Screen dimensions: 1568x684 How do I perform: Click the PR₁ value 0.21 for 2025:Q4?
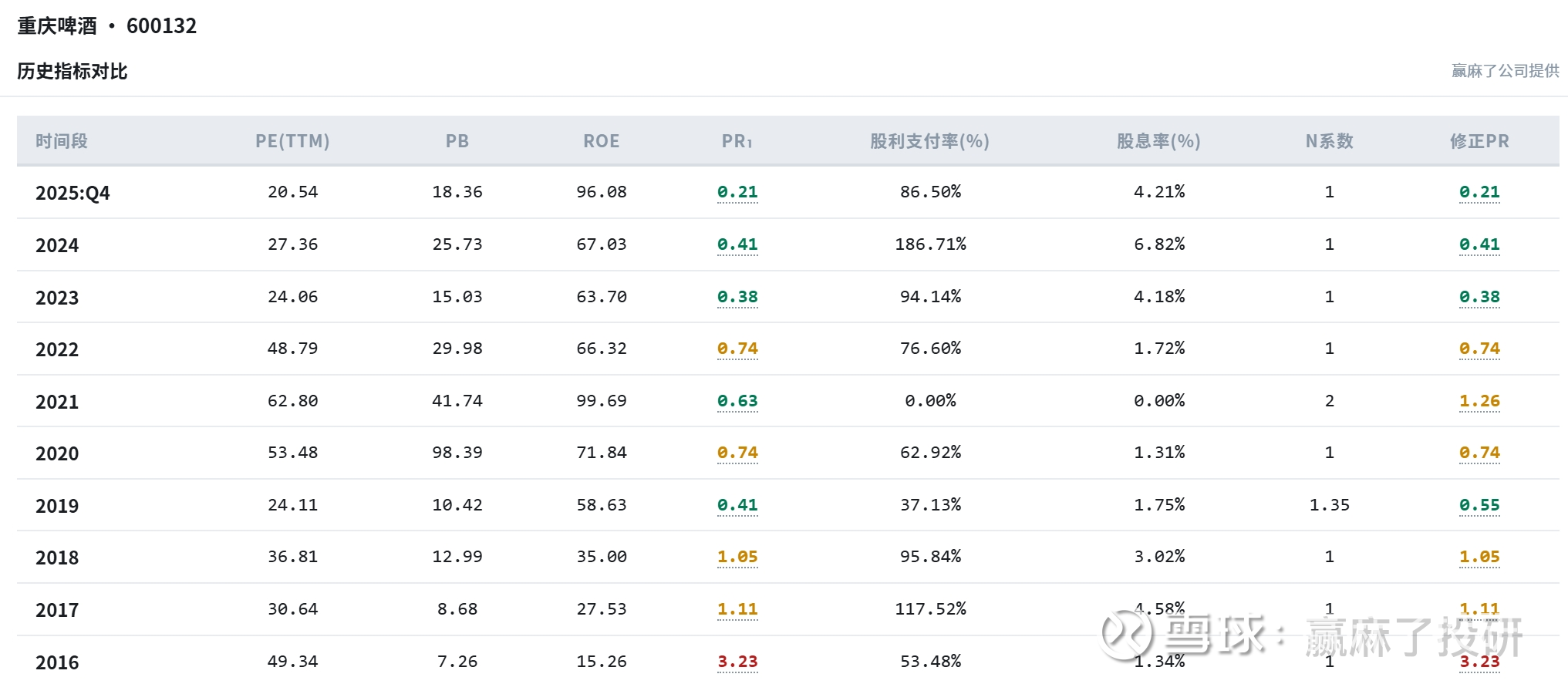pyautogui.click(x=737, y=192)
